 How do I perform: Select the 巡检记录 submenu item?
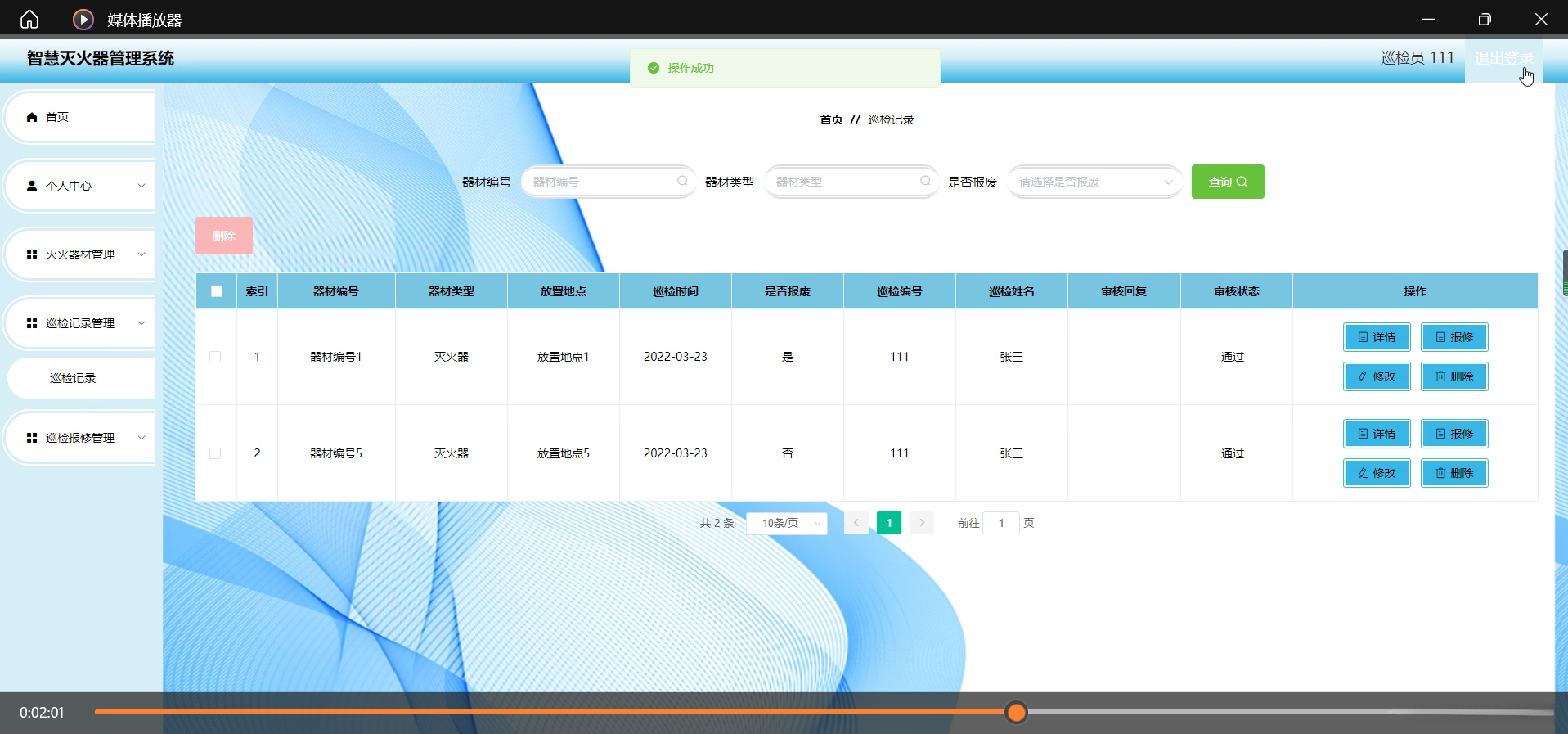[x=81, y=378]
